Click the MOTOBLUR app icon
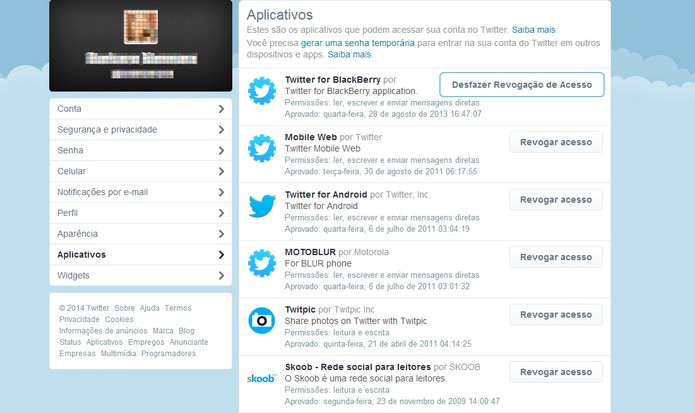Screen dimensions: 695x413 tap(262, 263)
